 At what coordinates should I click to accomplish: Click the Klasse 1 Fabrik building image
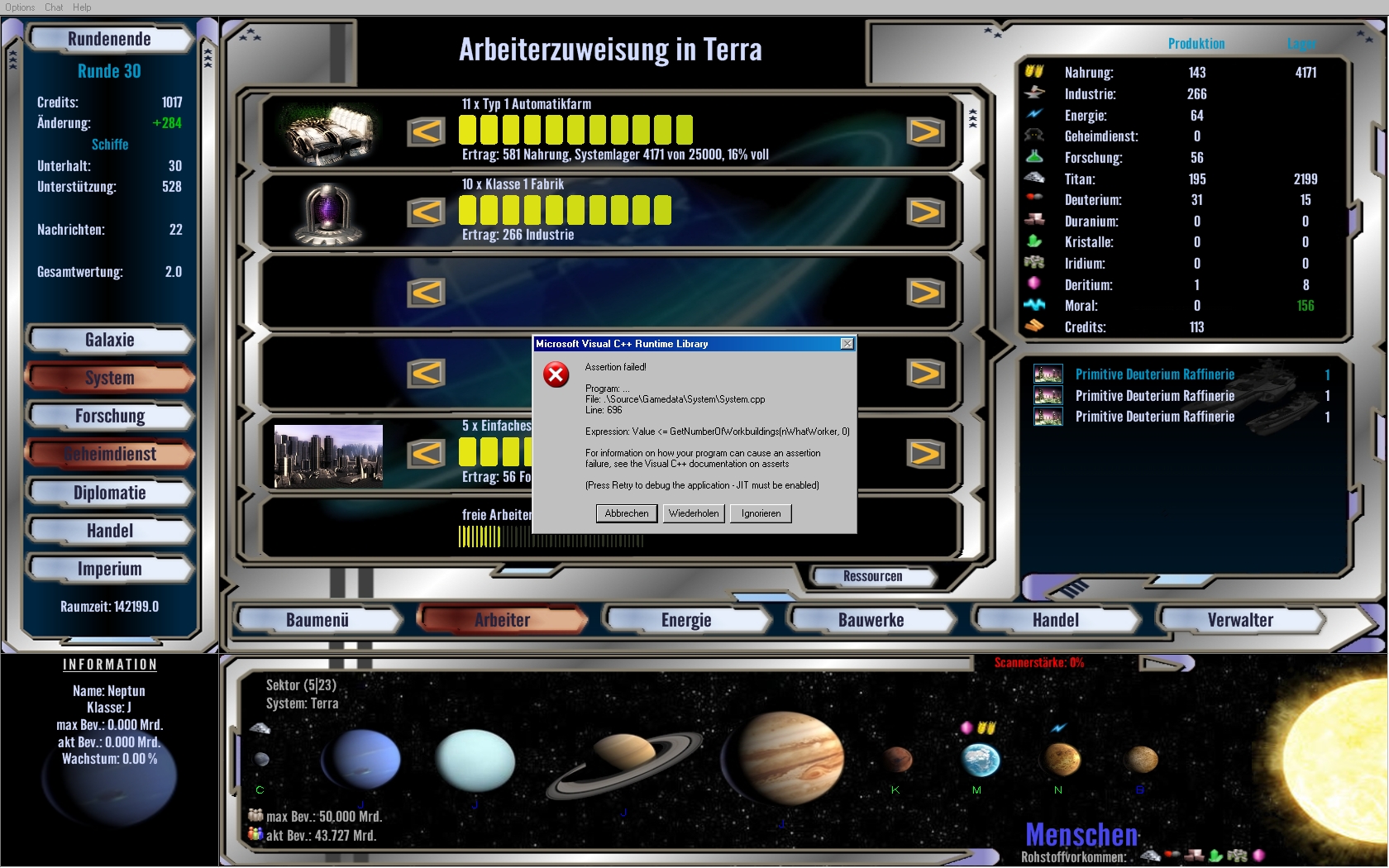click(x=329, y=213)
